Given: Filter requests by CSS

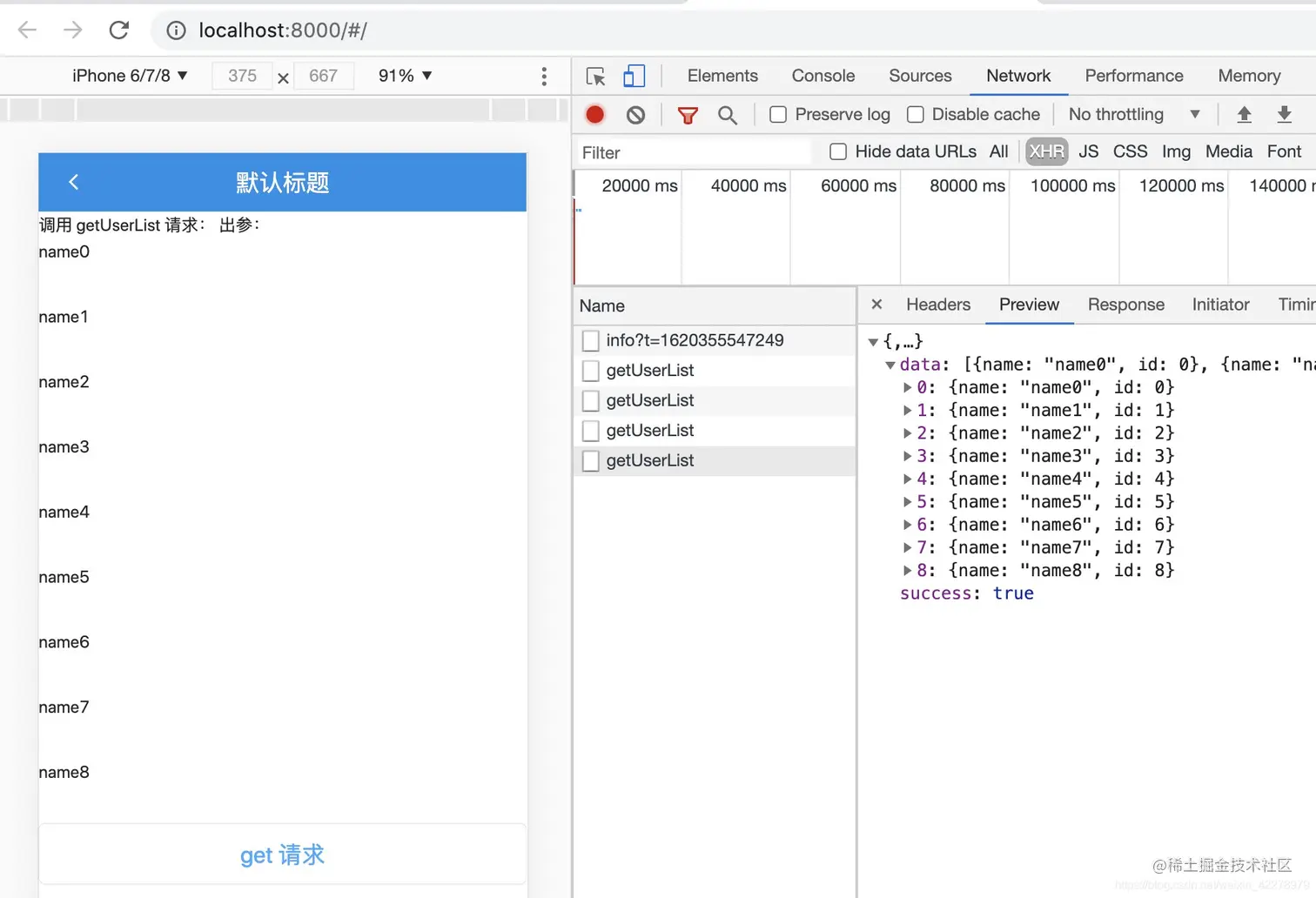Looking at the screenshot, I should 1131,151.
